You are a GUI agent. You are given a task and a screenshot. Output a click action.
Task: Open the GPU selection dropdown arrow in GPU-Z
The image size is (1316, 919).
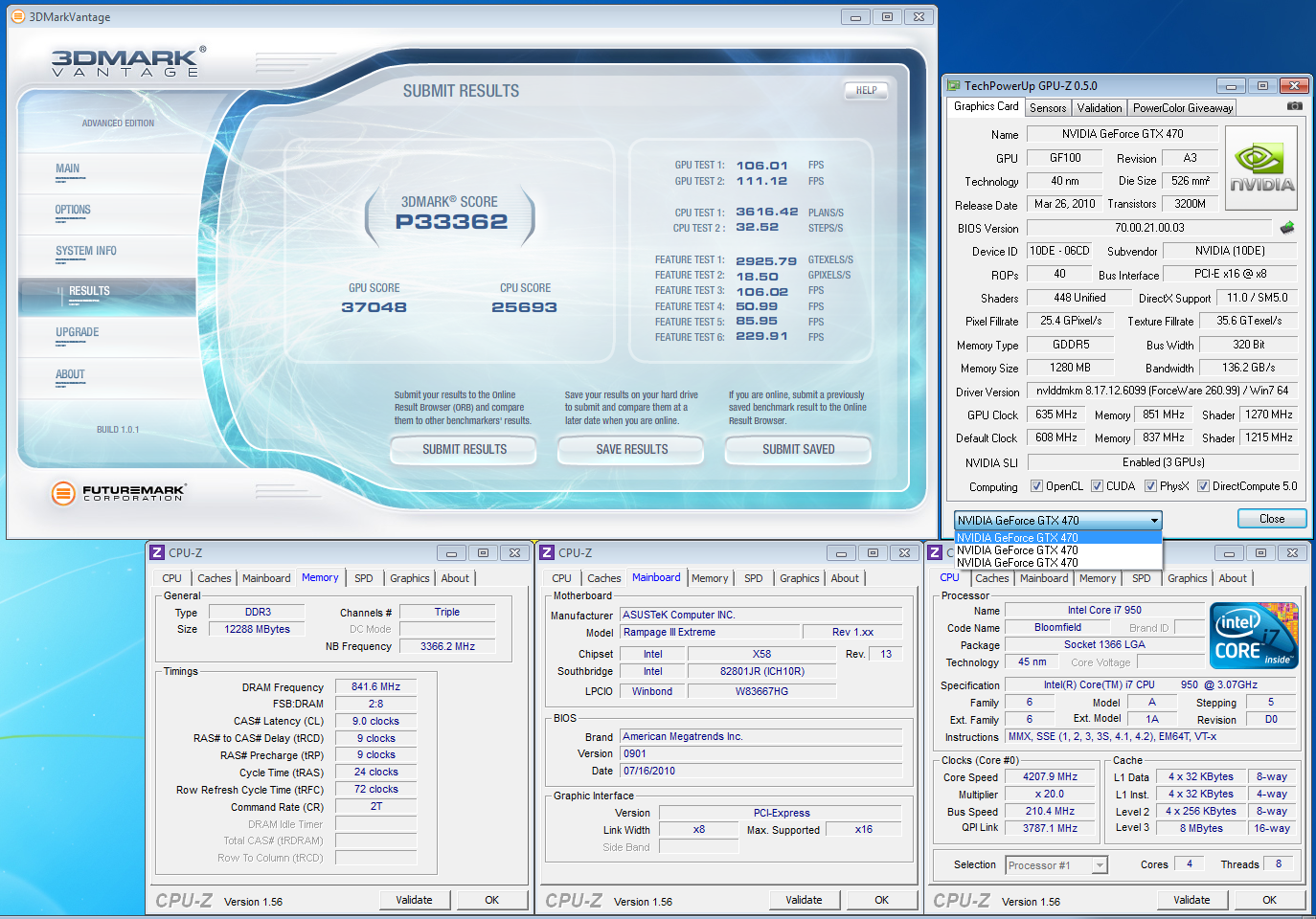click(1154, 521)
